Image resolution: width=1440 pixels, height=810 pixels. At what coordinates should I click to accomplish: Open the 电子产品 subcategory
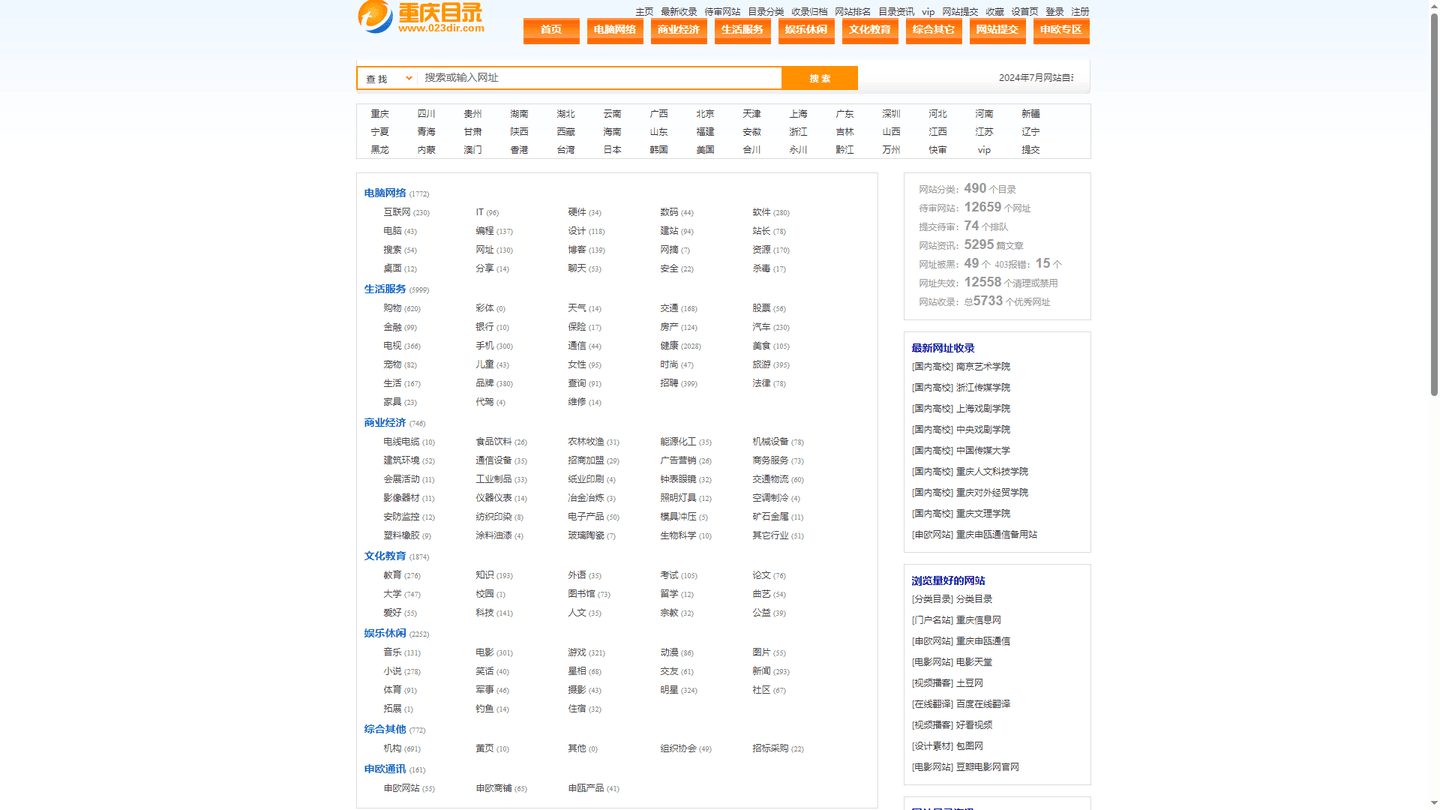[x=586, y=517]
